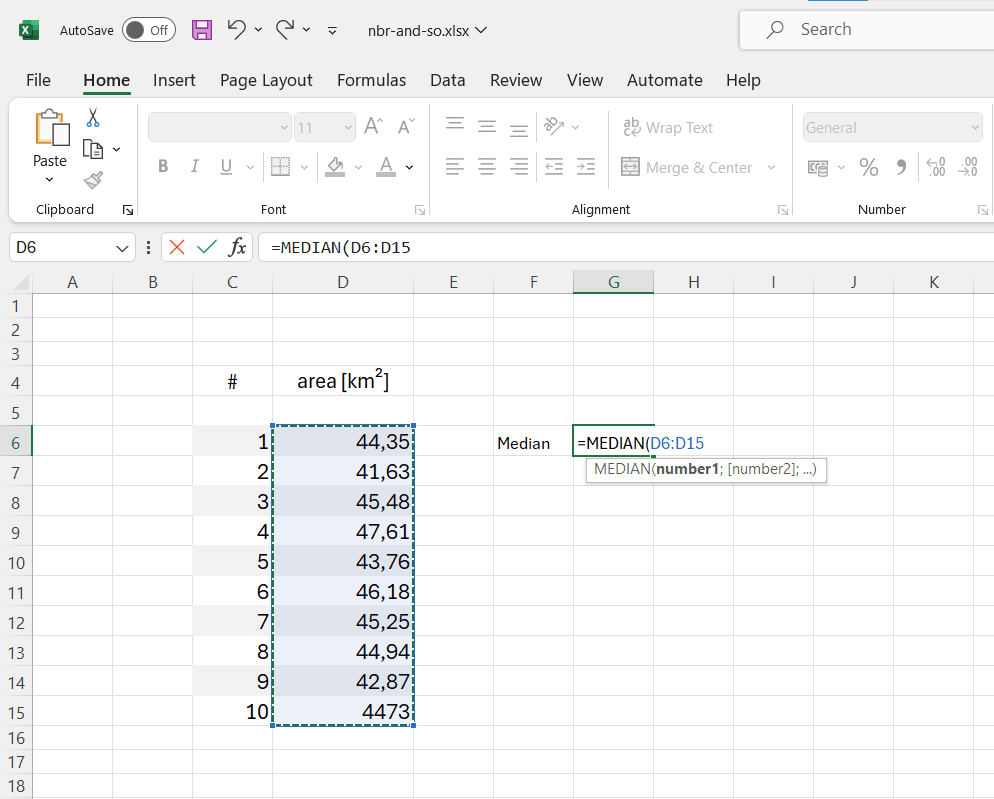Click the Insert Function fx icon
Image resolution: width=994 pixels, height=799 pixels.
pyautogui.click(x=237, y=247)
